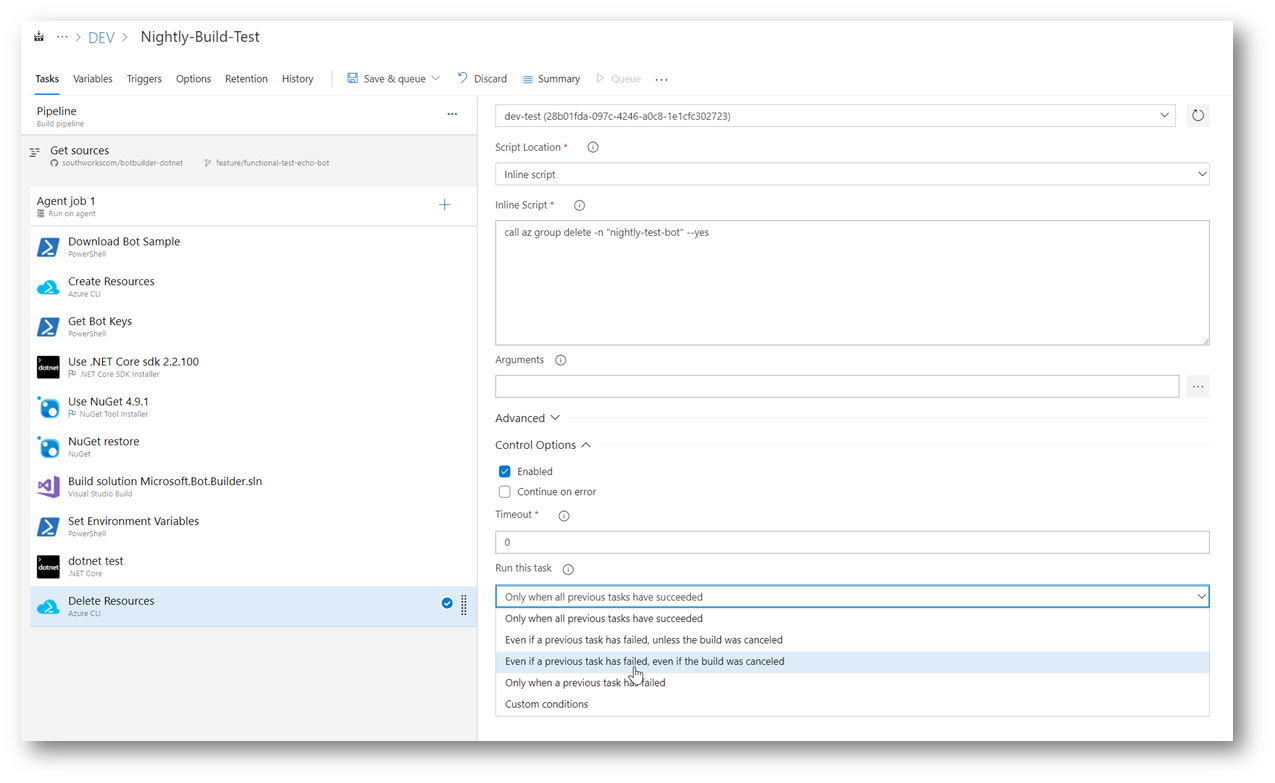Click the Create Resources Azure CLI icon

[48, 287]
